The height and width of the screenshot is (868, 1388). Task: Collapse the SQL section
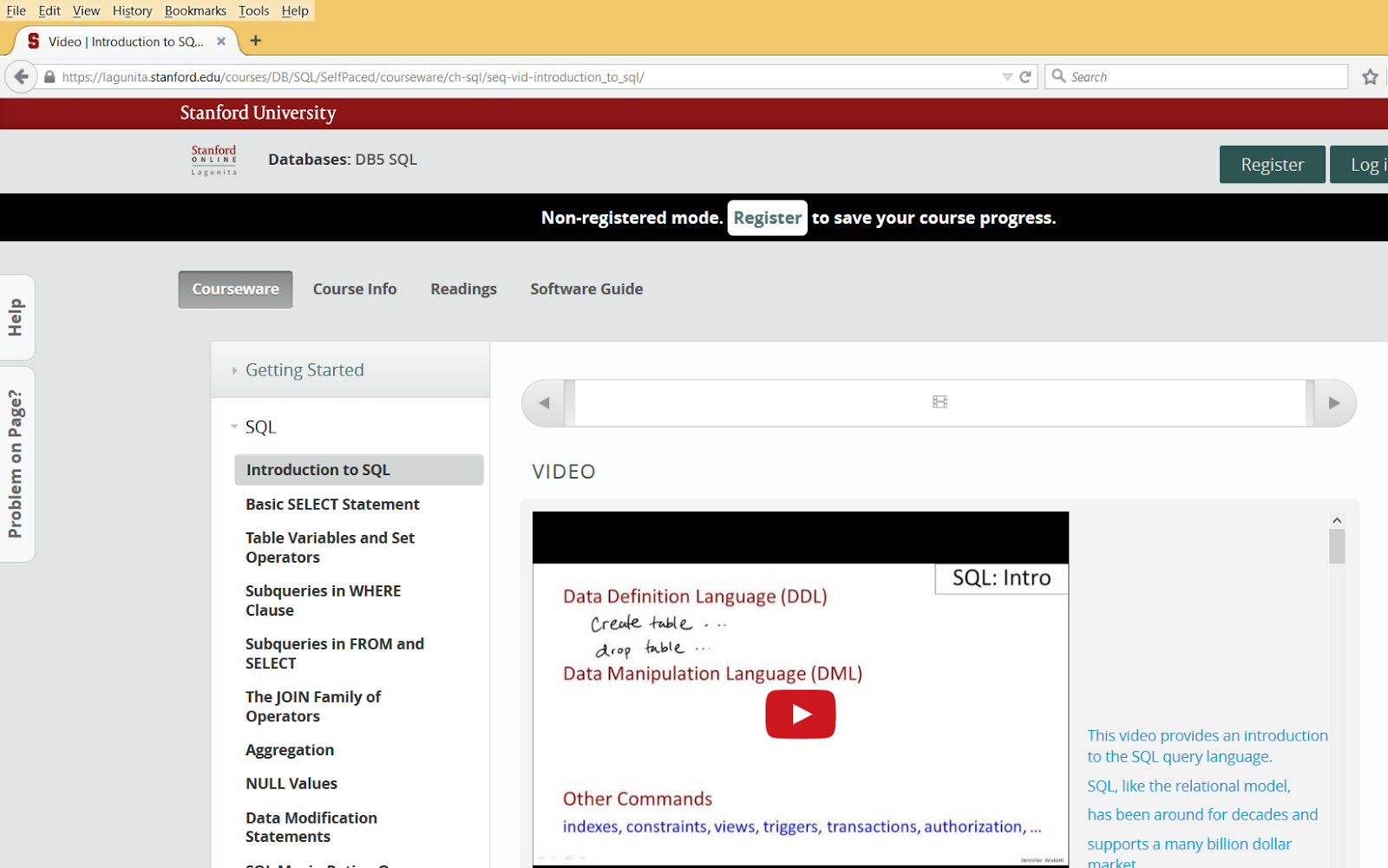pos(260,427)
